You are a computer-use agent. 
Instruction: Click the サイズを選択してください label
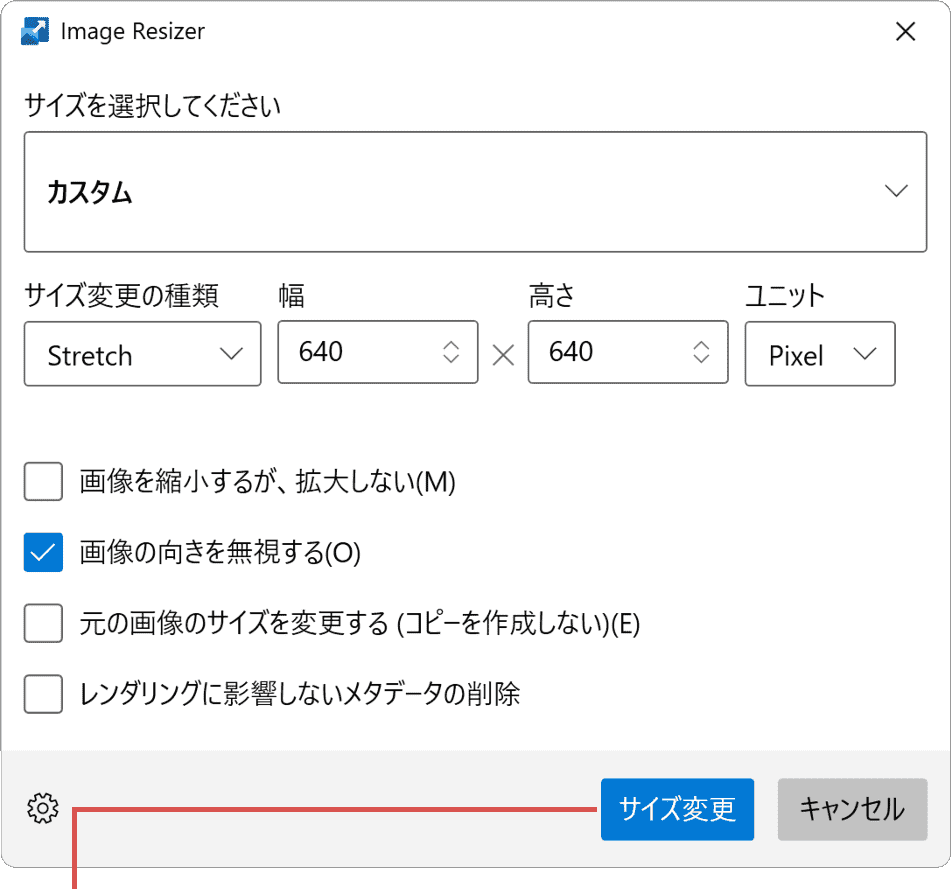pos(152,106)
